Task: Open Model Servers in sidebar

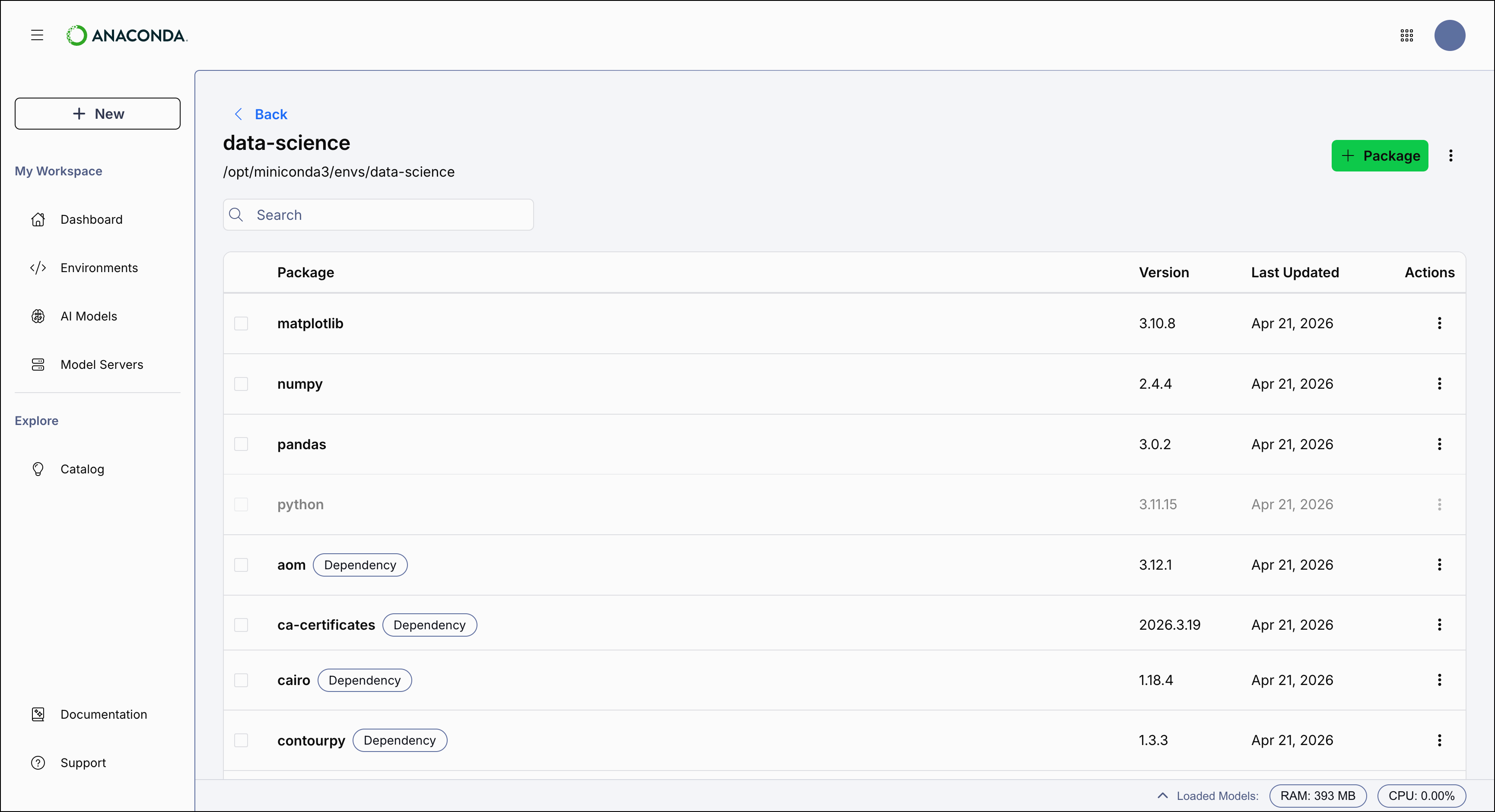Action: pos(102,364)
